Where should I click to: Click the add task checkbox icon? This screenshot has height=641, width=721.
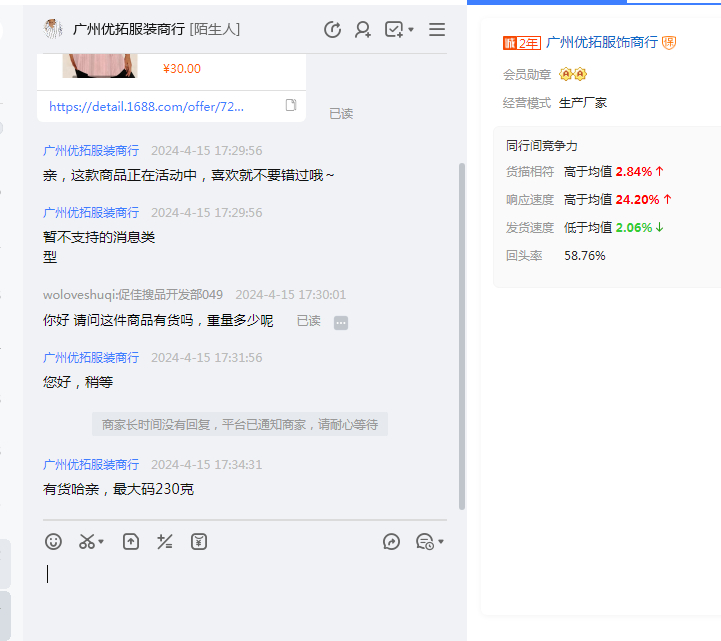click(x=394, y=29)
